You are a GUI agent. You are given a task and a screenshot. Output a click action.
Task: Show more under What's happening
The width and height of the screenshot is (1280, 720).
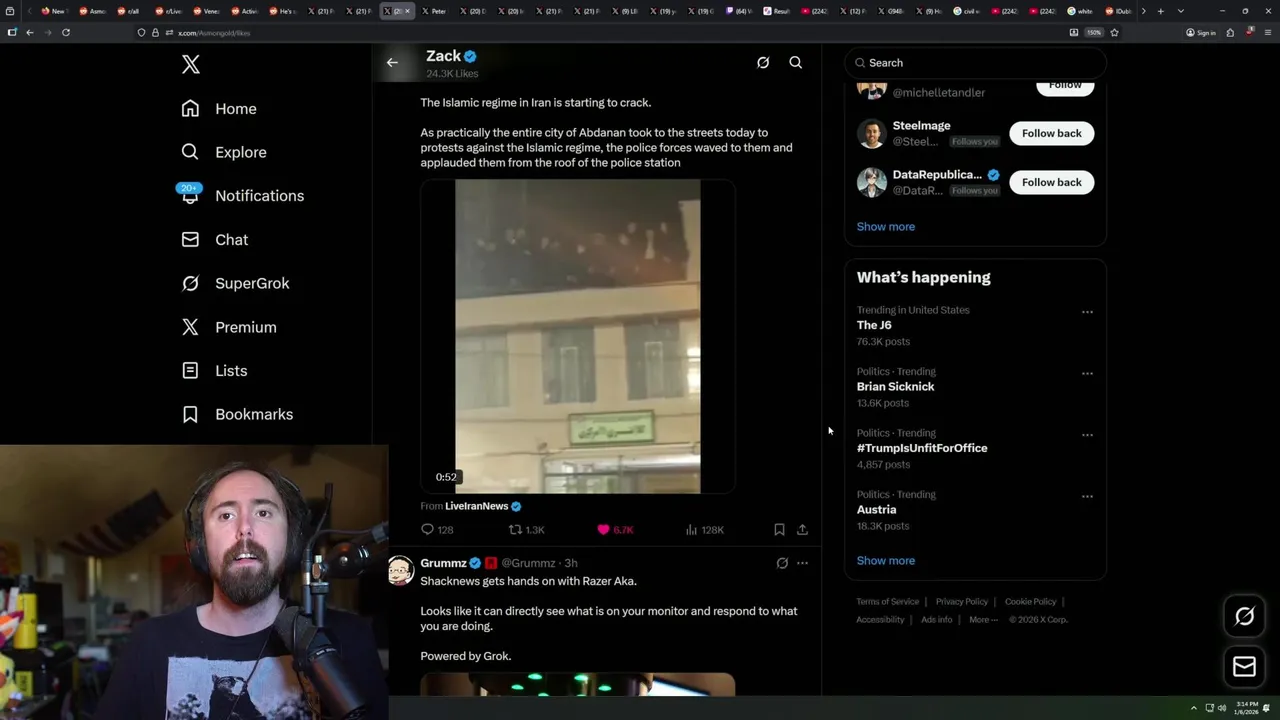coord(886,561)
